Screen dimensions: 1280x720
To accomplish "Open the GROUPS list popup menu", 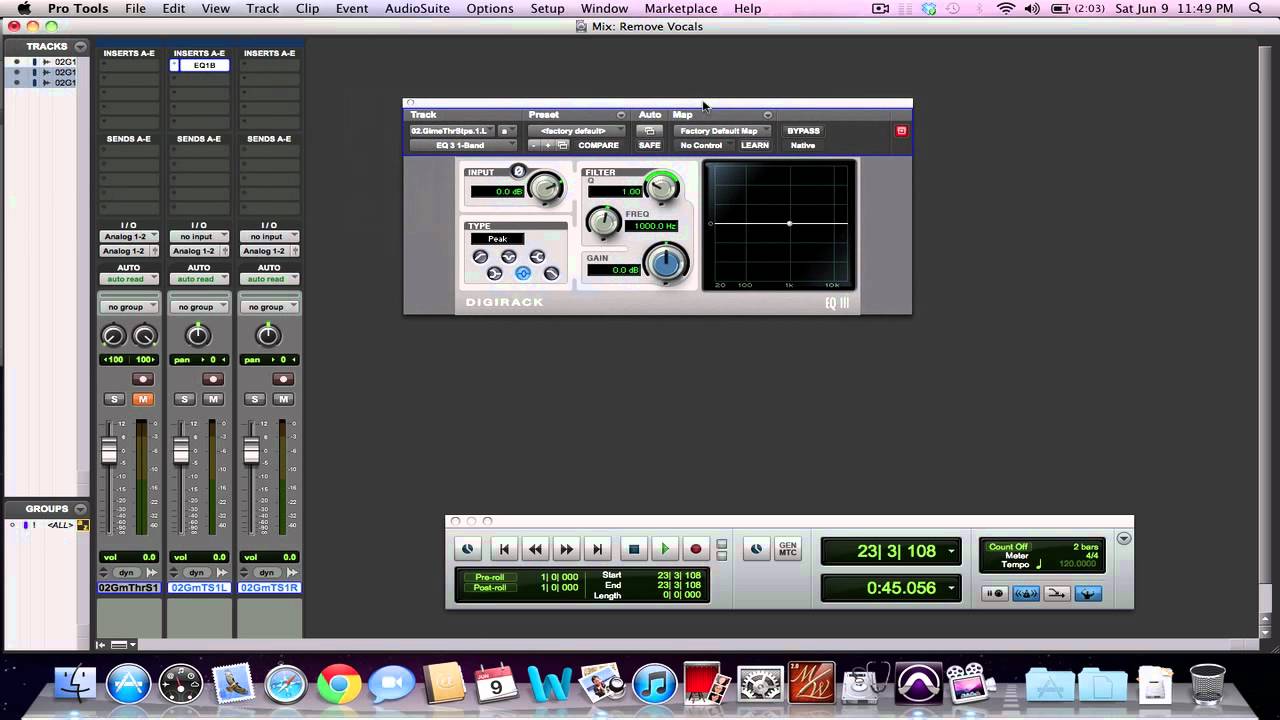I will [81, 508].
